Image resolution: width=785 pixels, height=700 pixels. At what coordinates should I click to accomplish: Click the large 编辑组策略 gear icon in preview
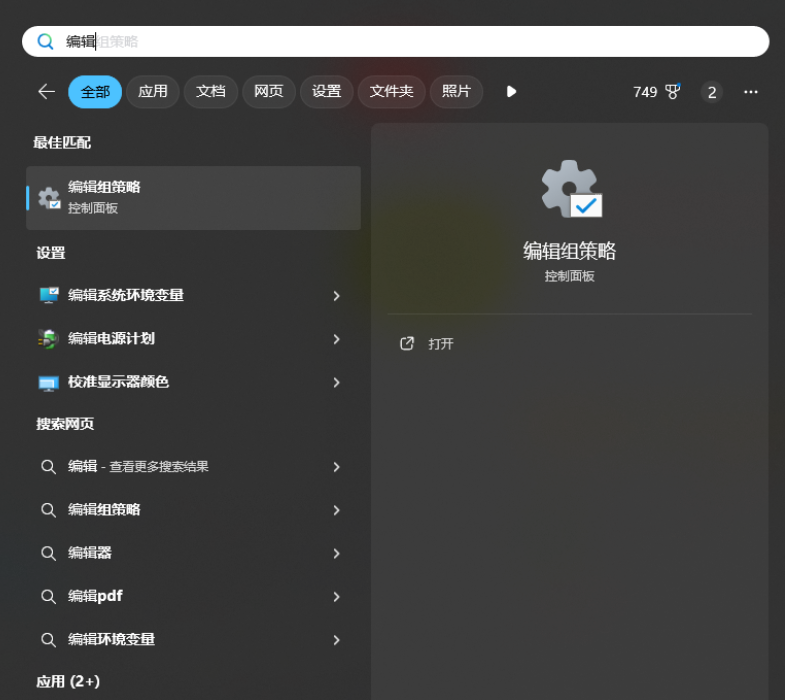[571, 189]
